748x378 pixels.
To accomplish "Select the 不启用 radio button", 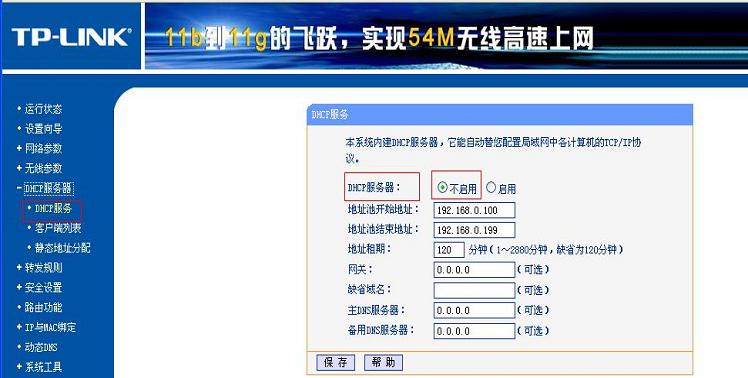I will [x=442, y=188].
